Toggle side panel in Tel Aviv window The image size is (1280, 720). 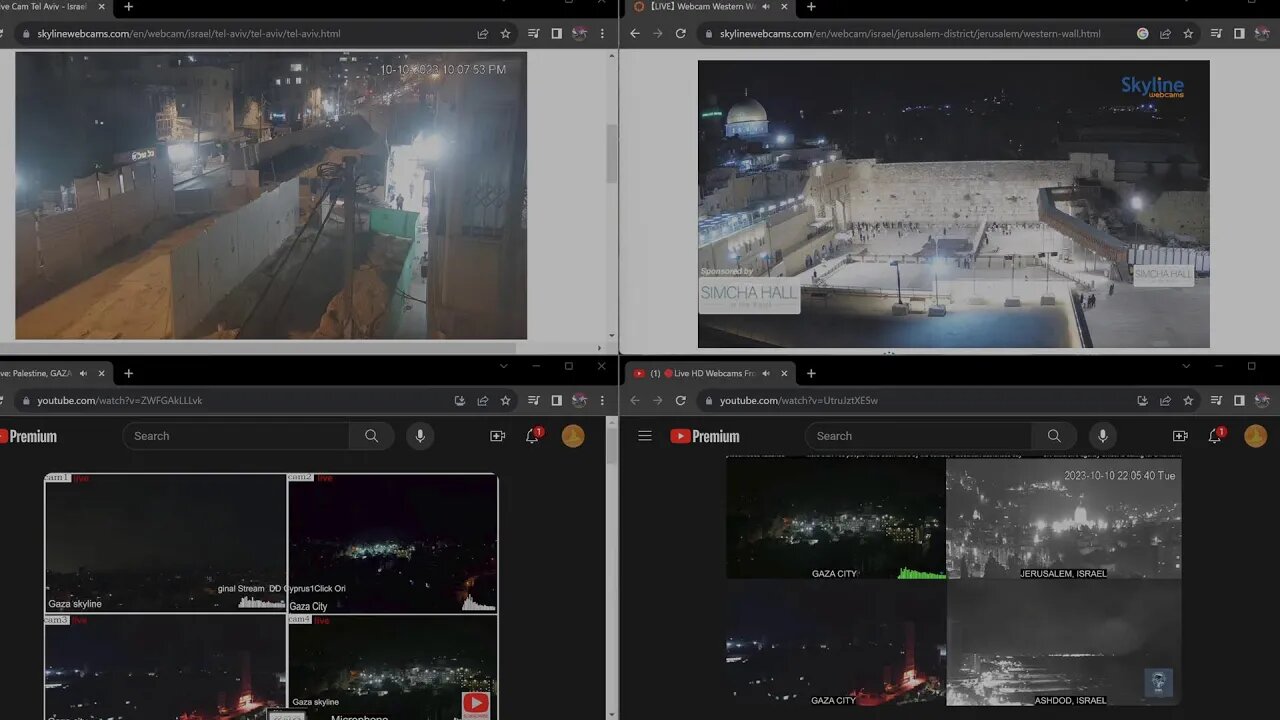click(557, 34)
